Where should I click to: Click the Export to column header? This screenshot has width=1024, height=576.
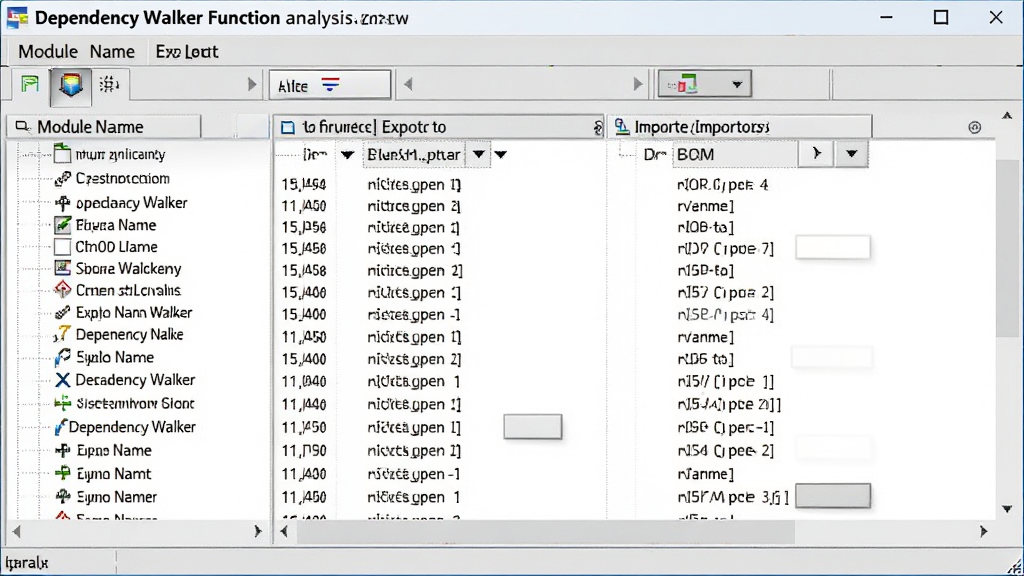[438, 127]
